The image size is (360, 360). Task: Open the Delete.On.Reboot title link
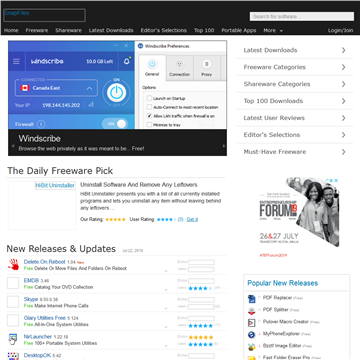45,262
